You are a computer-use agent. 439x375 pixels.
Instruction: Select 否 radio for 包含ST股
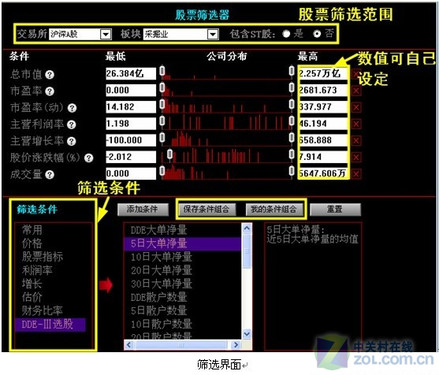[x=317, y=34]
